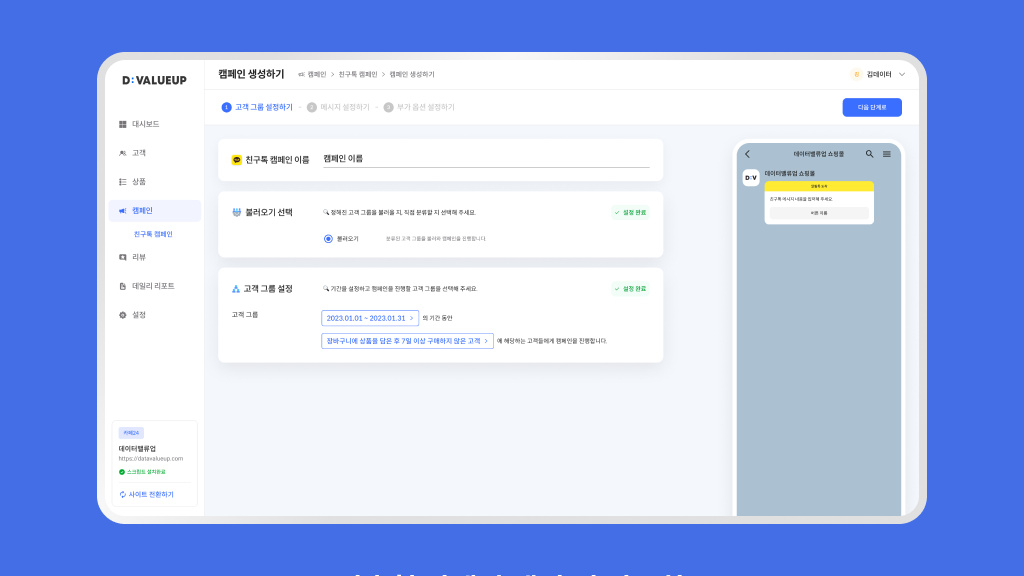The image size is (1024, 576).
Task: Click 데이터밸류업 site name in sidebar card
Action: pyautogui.click(x=137, y=449)
